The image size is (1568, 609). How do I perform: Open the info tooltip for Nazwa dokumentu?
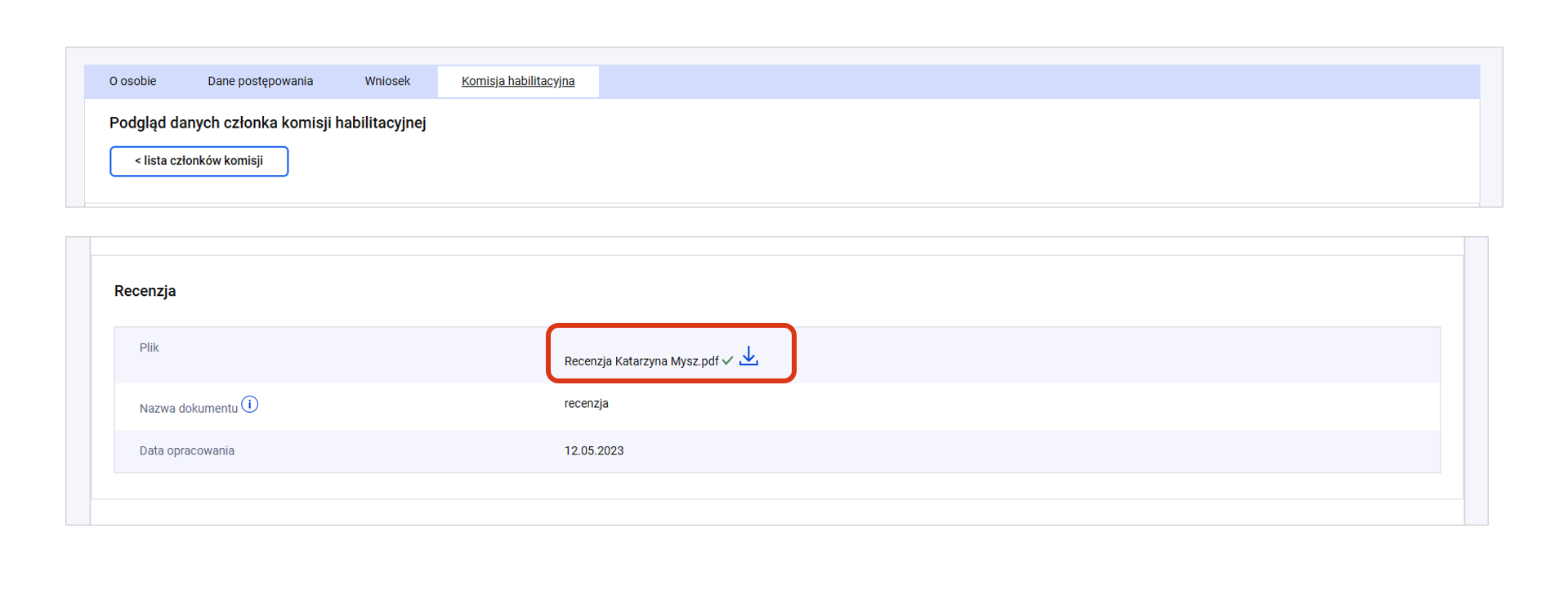250,405
